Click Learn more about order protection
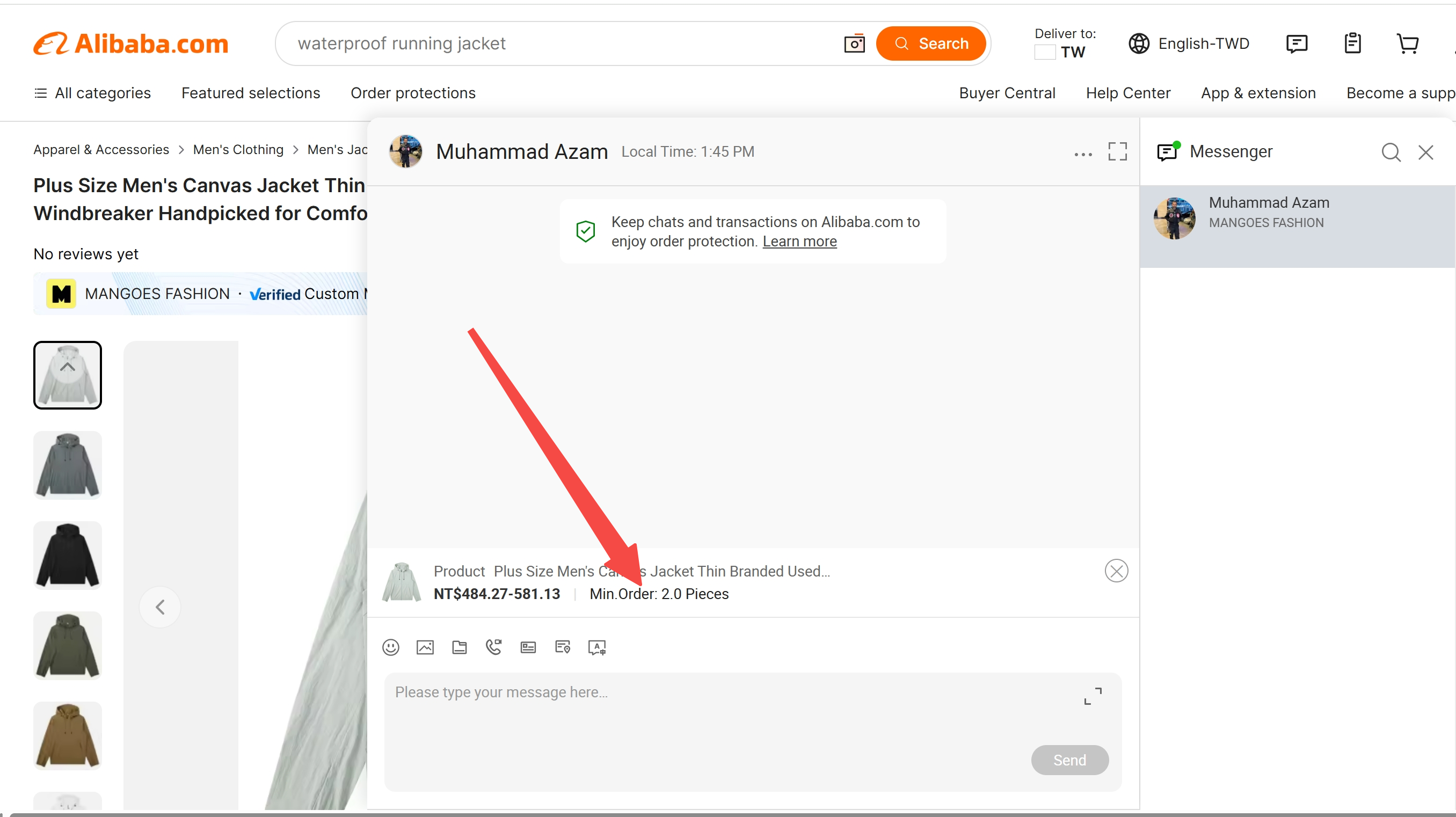The height and width of the screenshot is (817, 1456). pyautogui.click(x=799, y=241)
